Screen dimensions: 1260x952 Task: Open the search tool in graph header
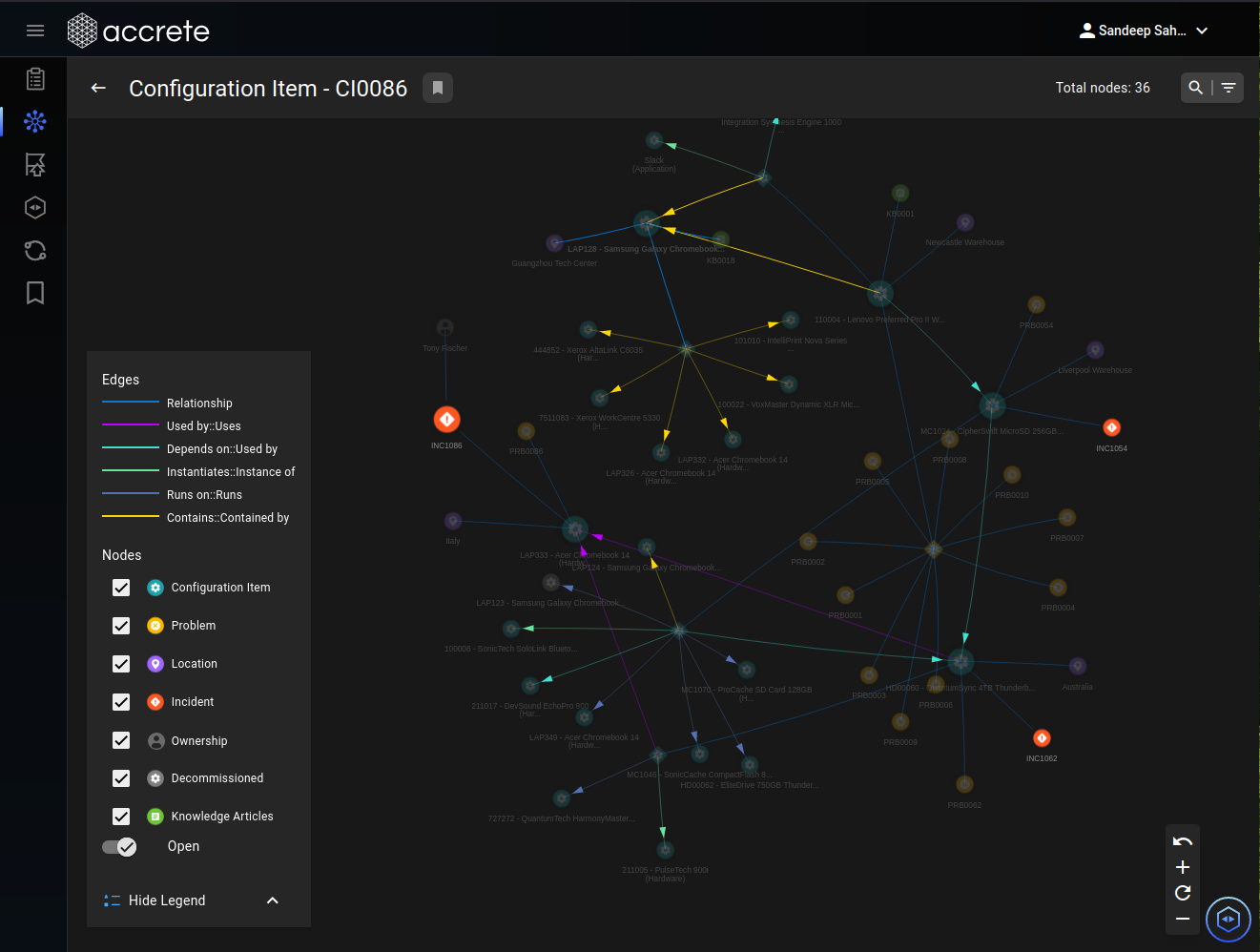(x=1195, y=87)
